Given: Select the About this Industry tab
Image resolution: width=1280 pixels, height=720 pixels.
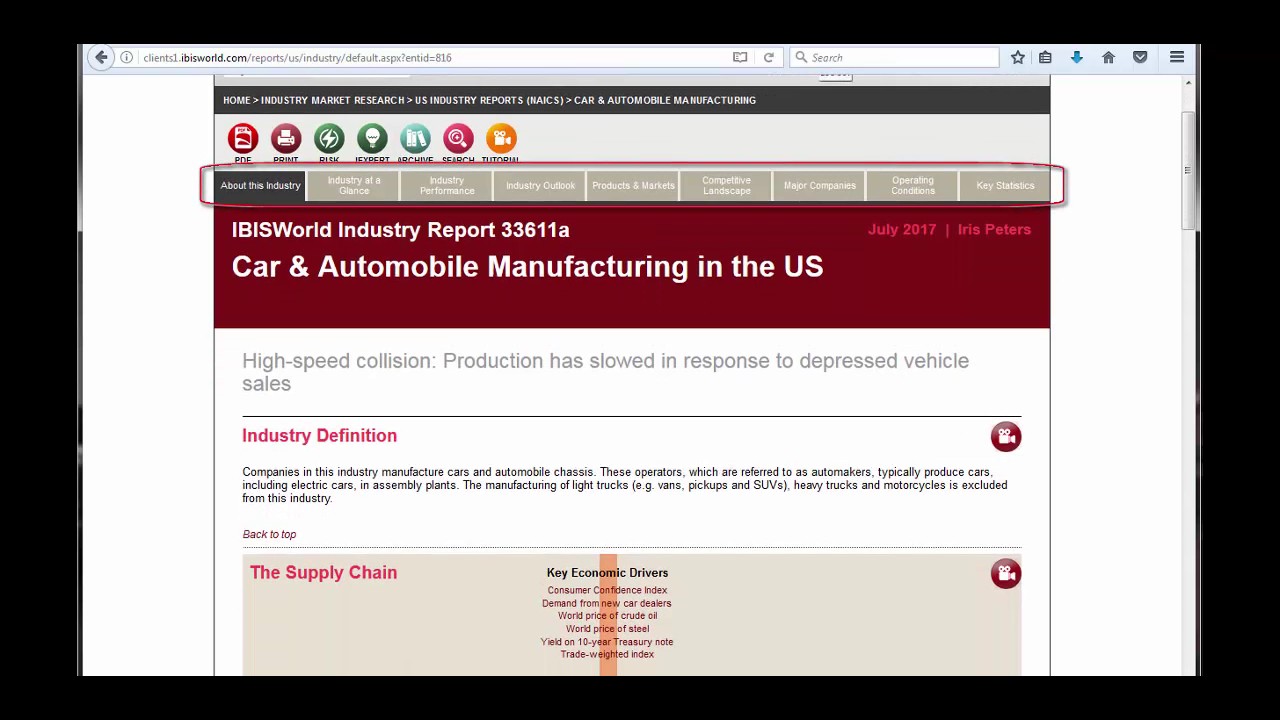Looking at the screenshot, I should coord(260,186).
